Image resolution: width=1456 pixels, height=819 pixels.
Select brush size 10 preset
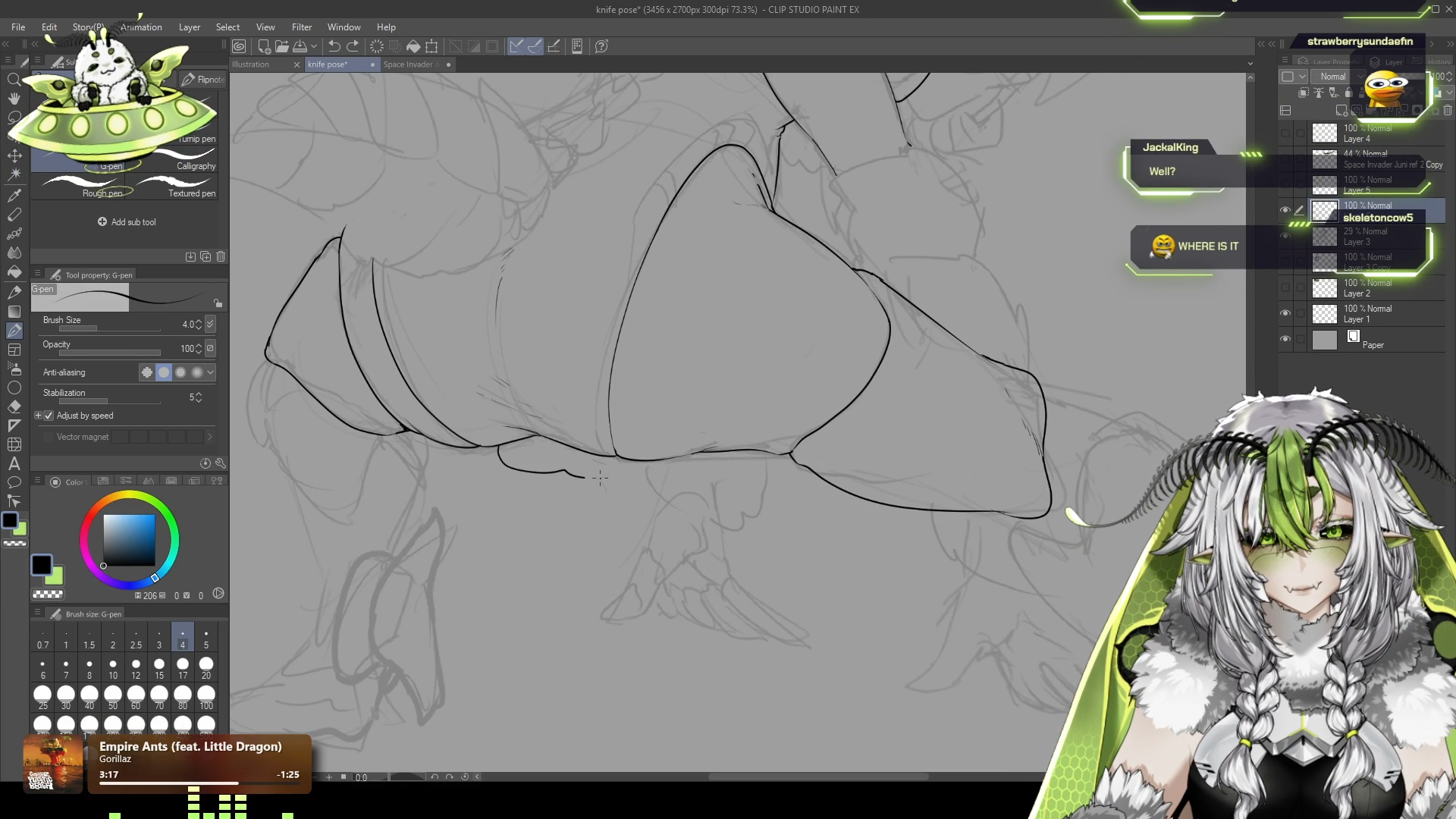112,669
